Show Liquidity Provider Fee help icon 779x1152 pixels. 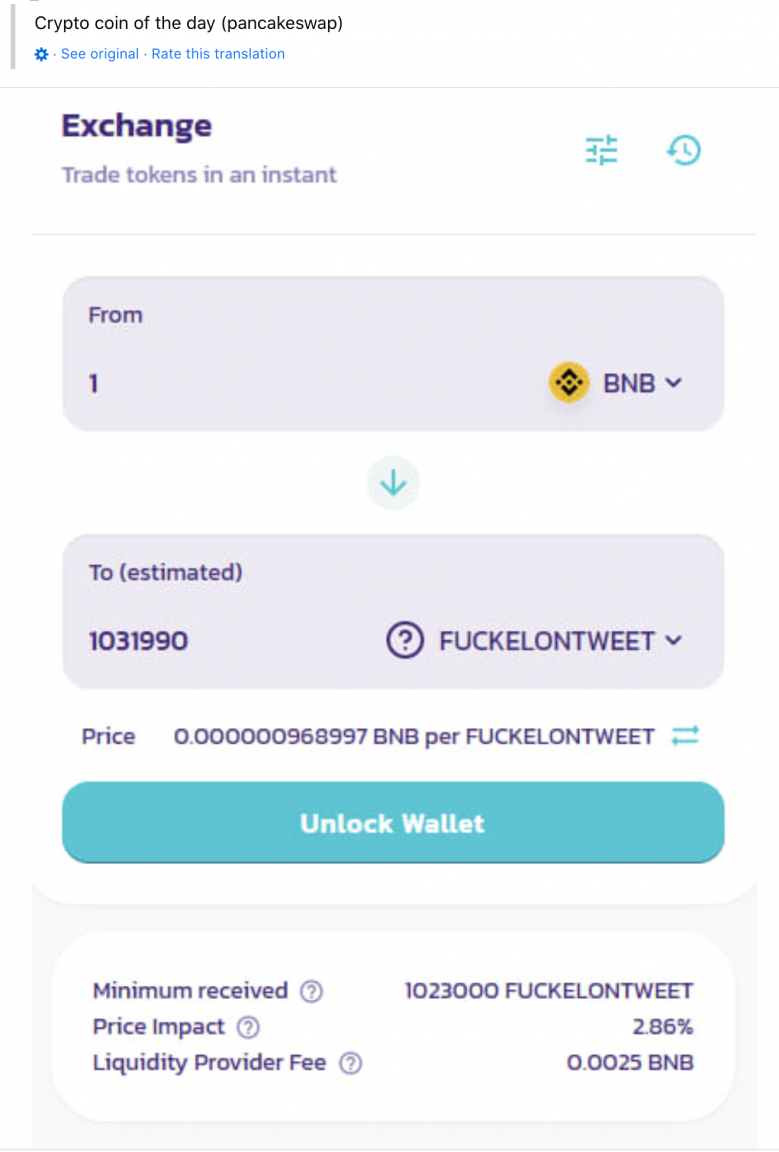tap(351, 1062)
